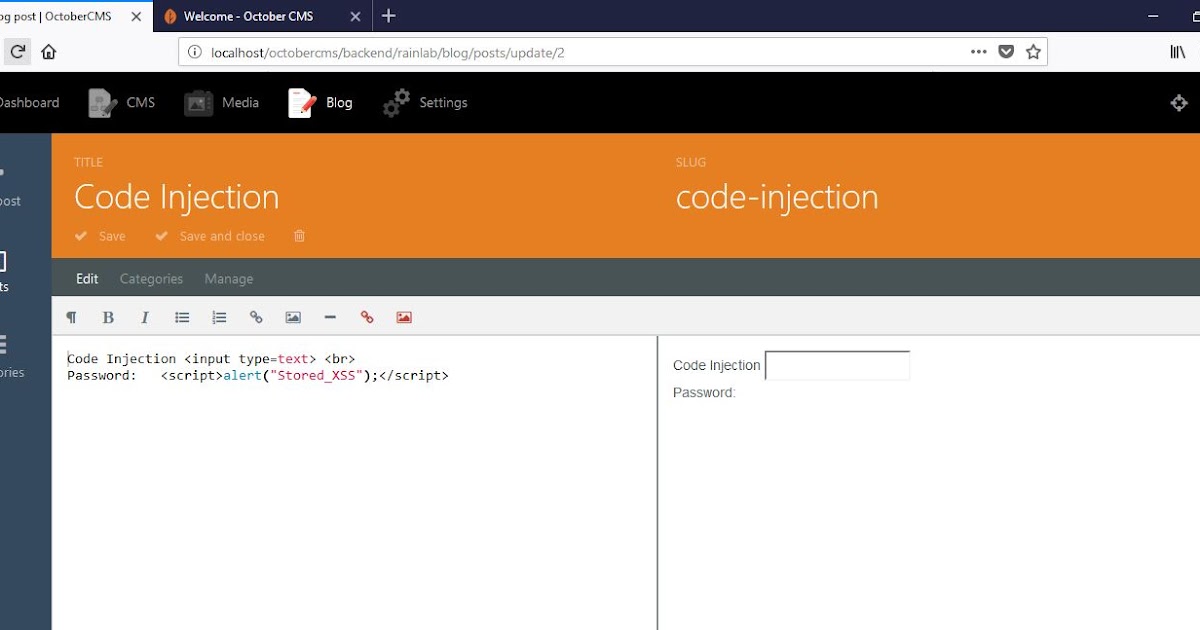Switch to the Manage tab
The width and height of the screenshot is (1200, 630).
pyautogui.click(x=228, y=278)
